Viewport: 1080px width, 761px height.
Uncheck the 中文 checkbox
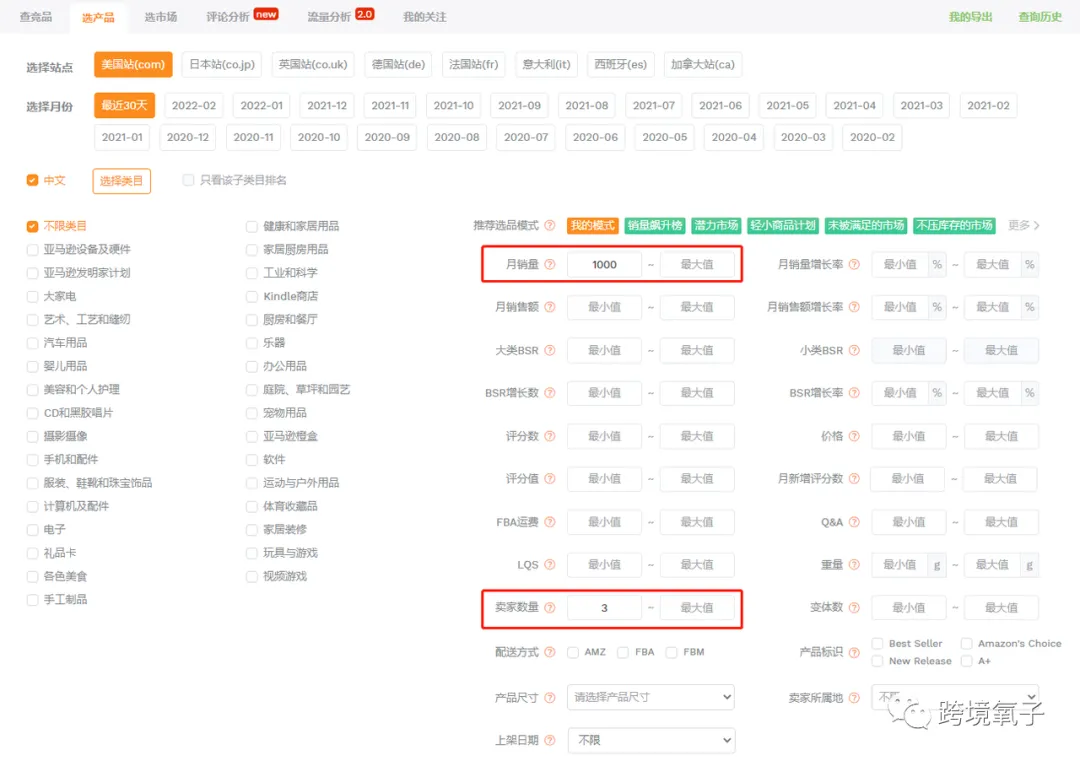32,180
